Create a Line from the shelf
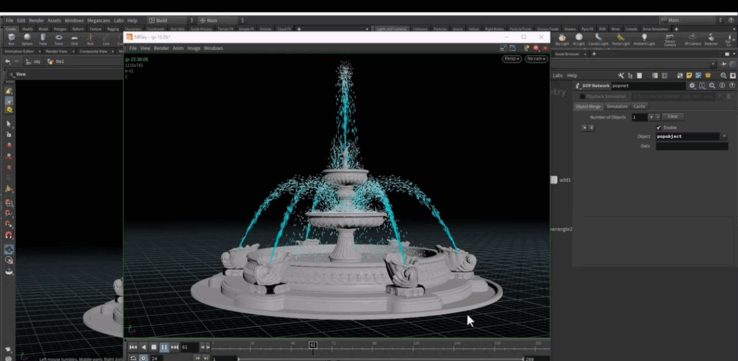Viewport: 738px width, 361px height. coord(106,39)
